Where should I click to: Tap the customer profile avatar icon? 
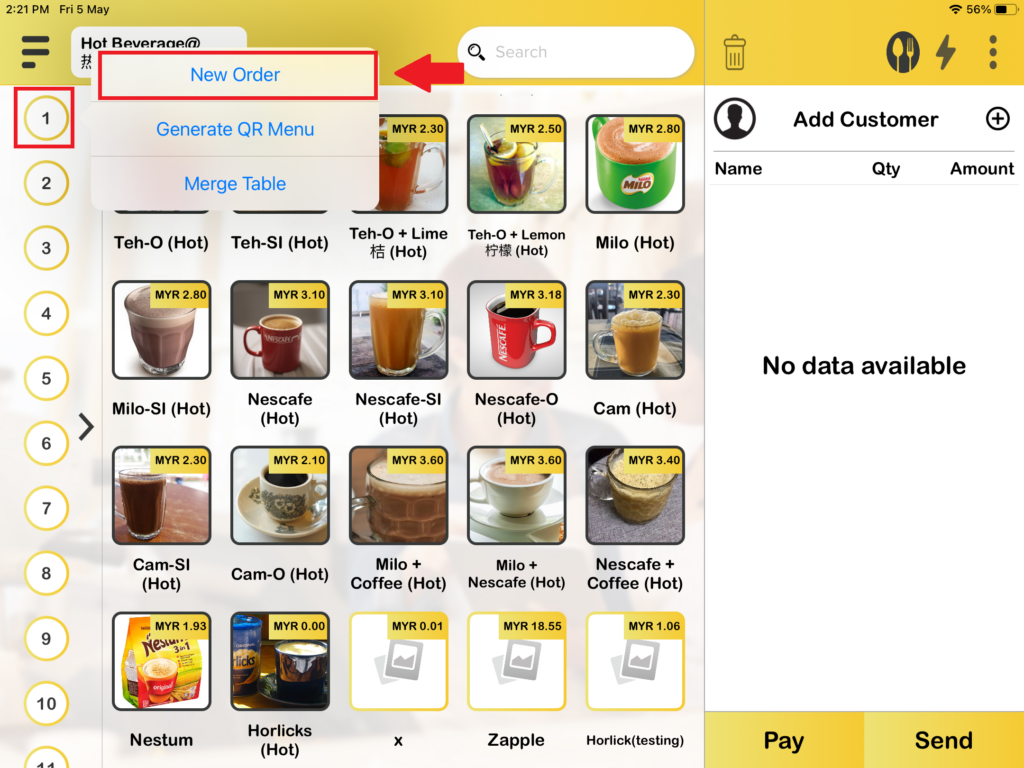click(x=735, y=119)
